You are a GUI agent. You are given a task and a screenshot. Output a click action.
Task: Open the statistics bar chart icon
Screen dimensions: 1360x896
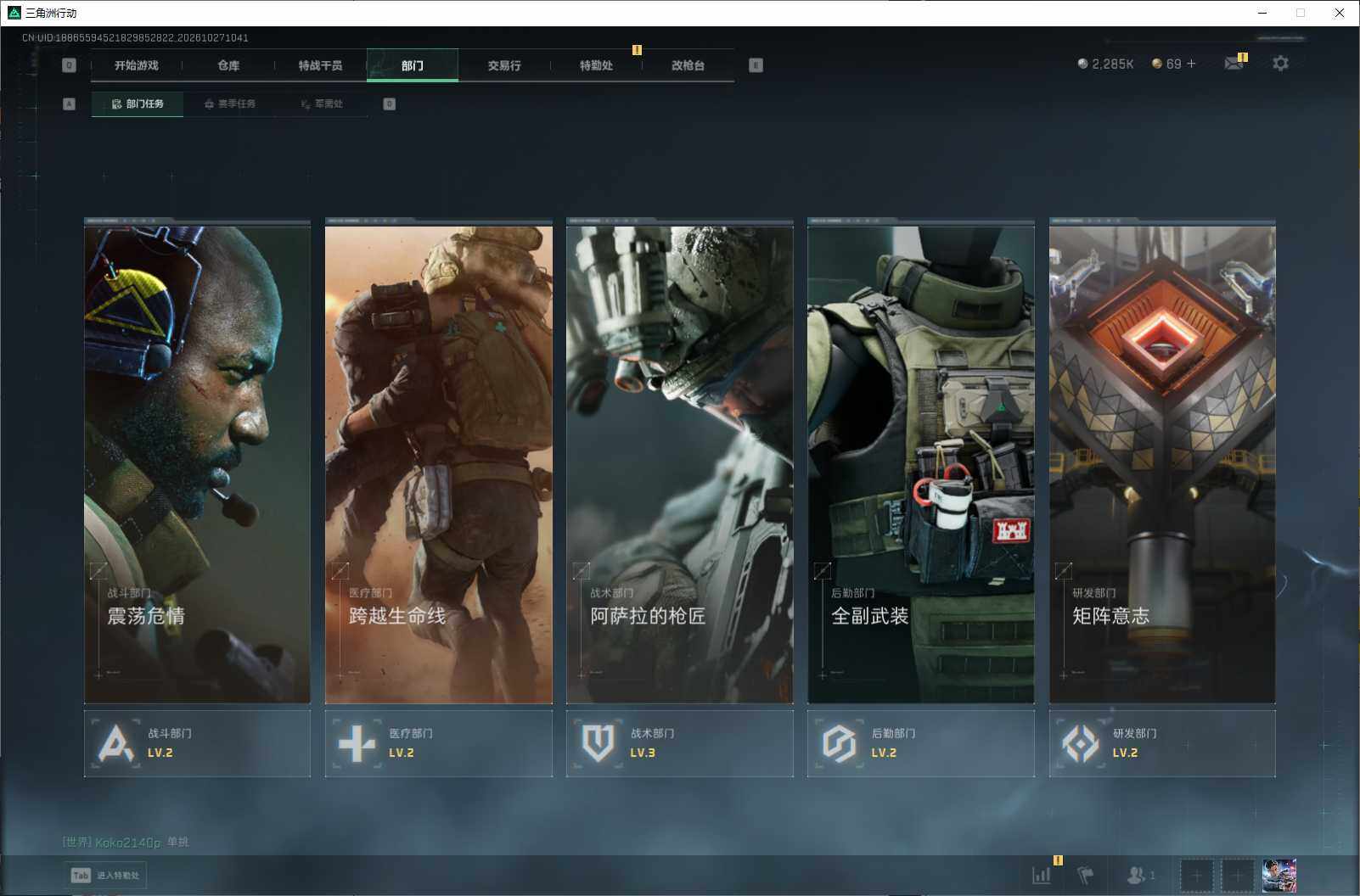click(1042, 875)
